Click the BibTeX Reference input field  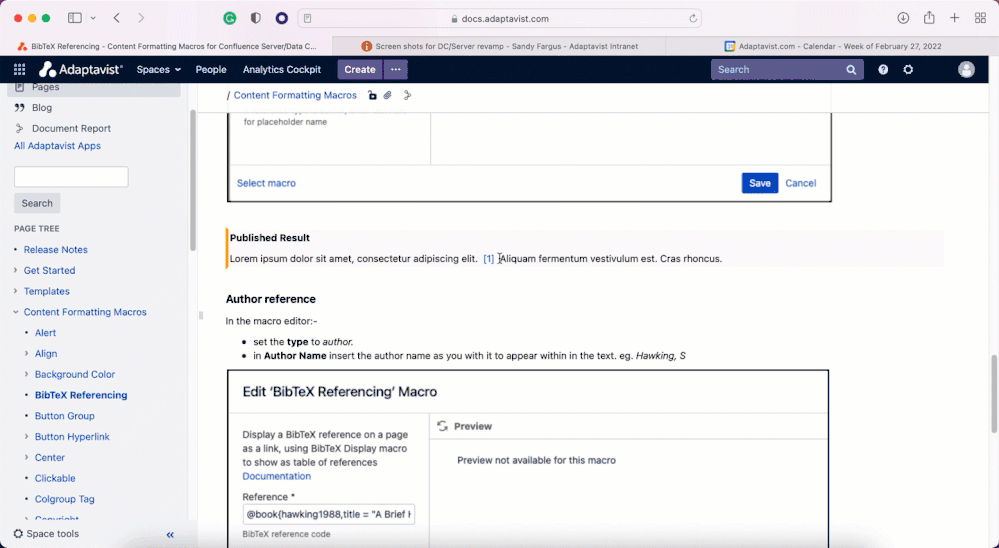[329, 514]
